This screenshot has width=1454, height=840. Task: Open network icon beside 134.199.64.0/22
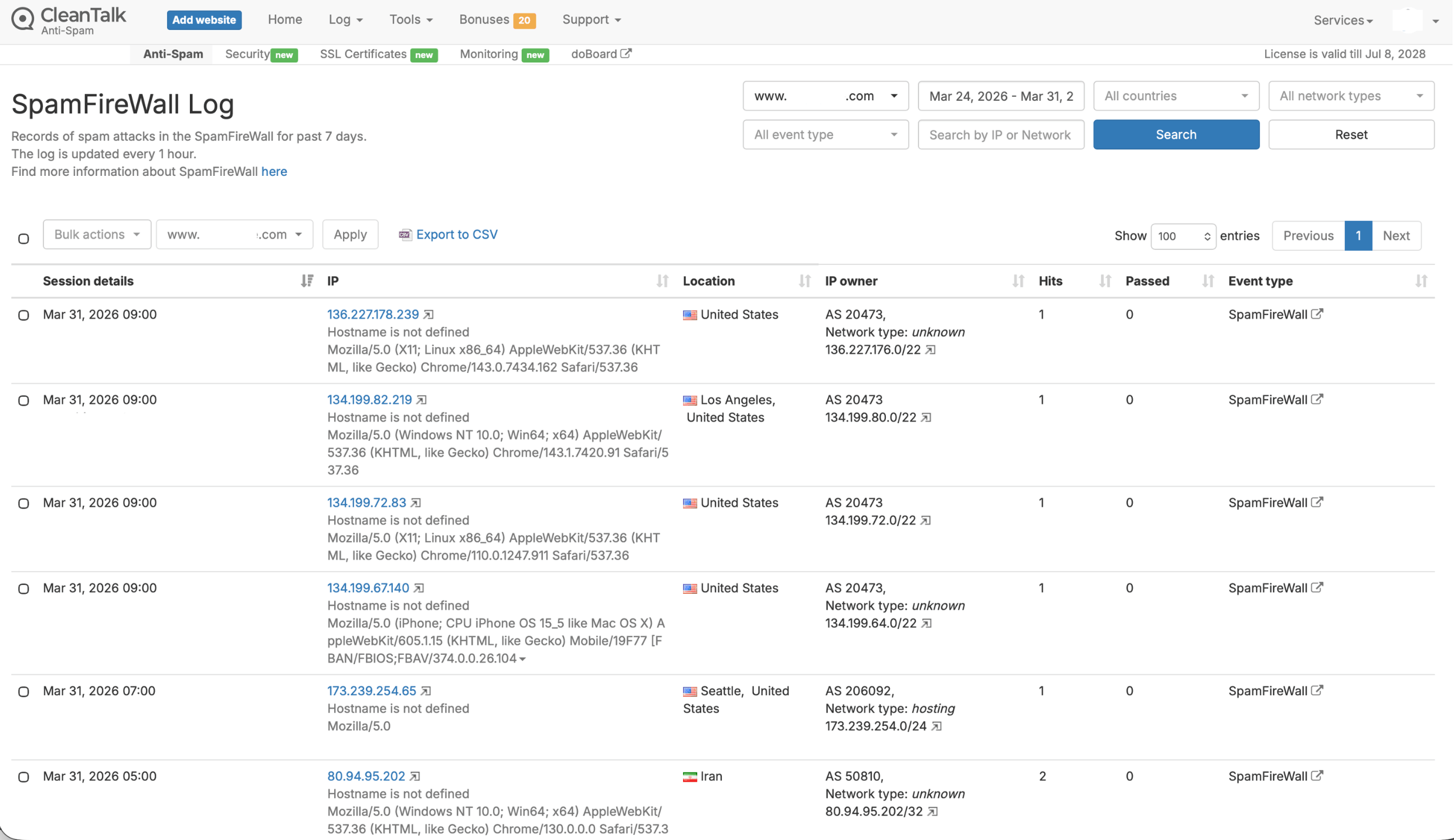tap(926, 623)
